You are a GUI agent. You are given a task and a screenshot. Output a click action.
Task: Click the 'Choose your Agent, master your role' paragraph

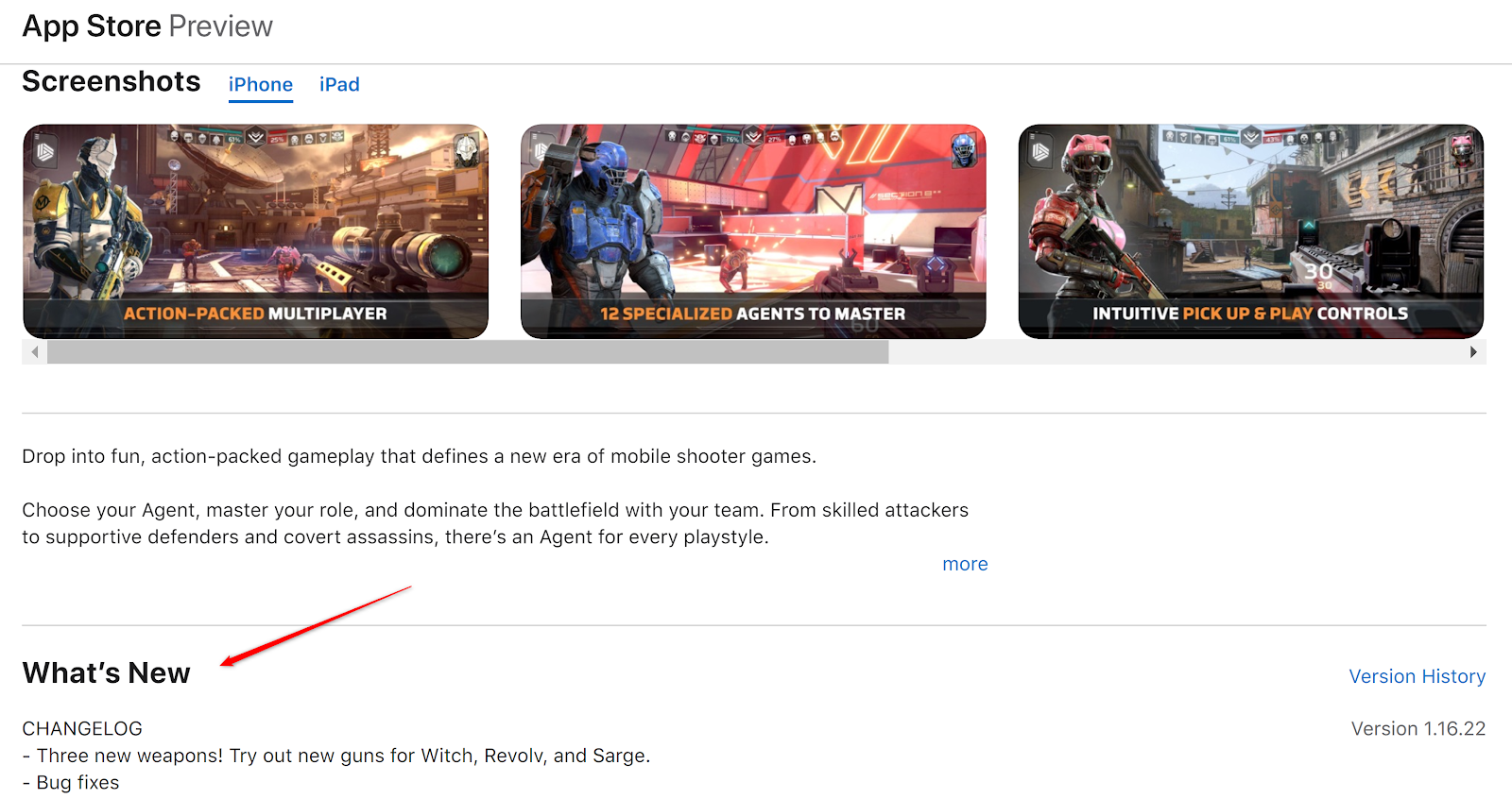click(495, 523)
